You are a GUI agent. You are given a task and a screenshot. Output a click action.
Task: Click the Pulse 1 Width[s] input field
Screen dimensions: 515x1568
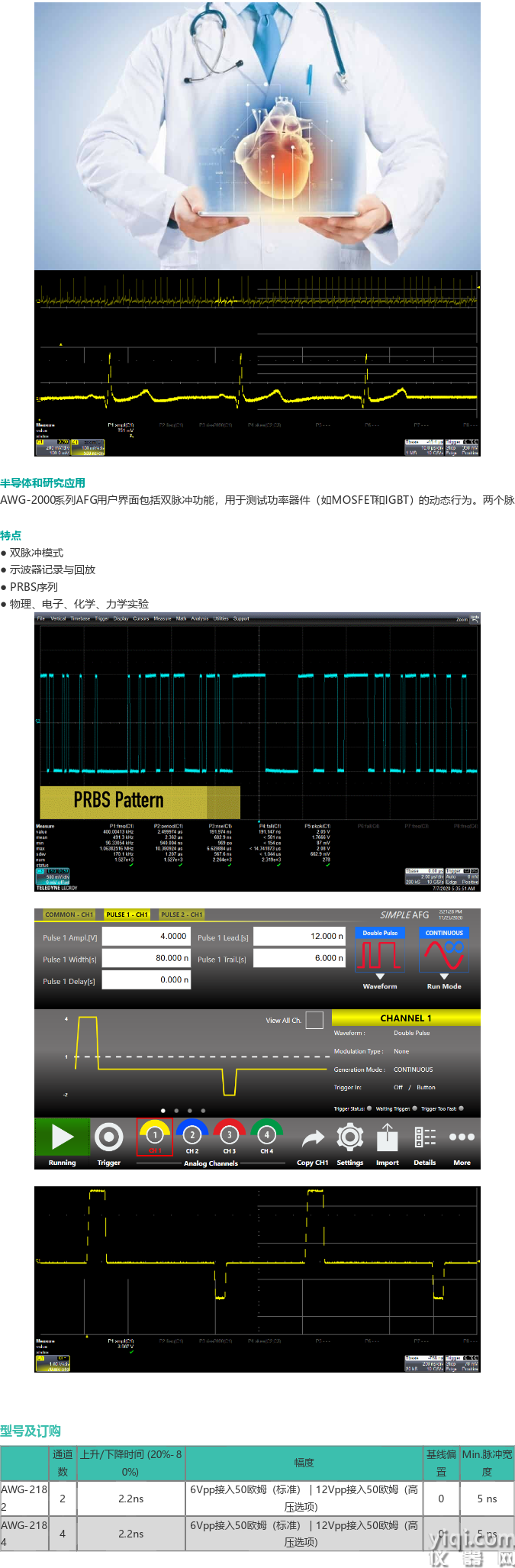(146, 958)
